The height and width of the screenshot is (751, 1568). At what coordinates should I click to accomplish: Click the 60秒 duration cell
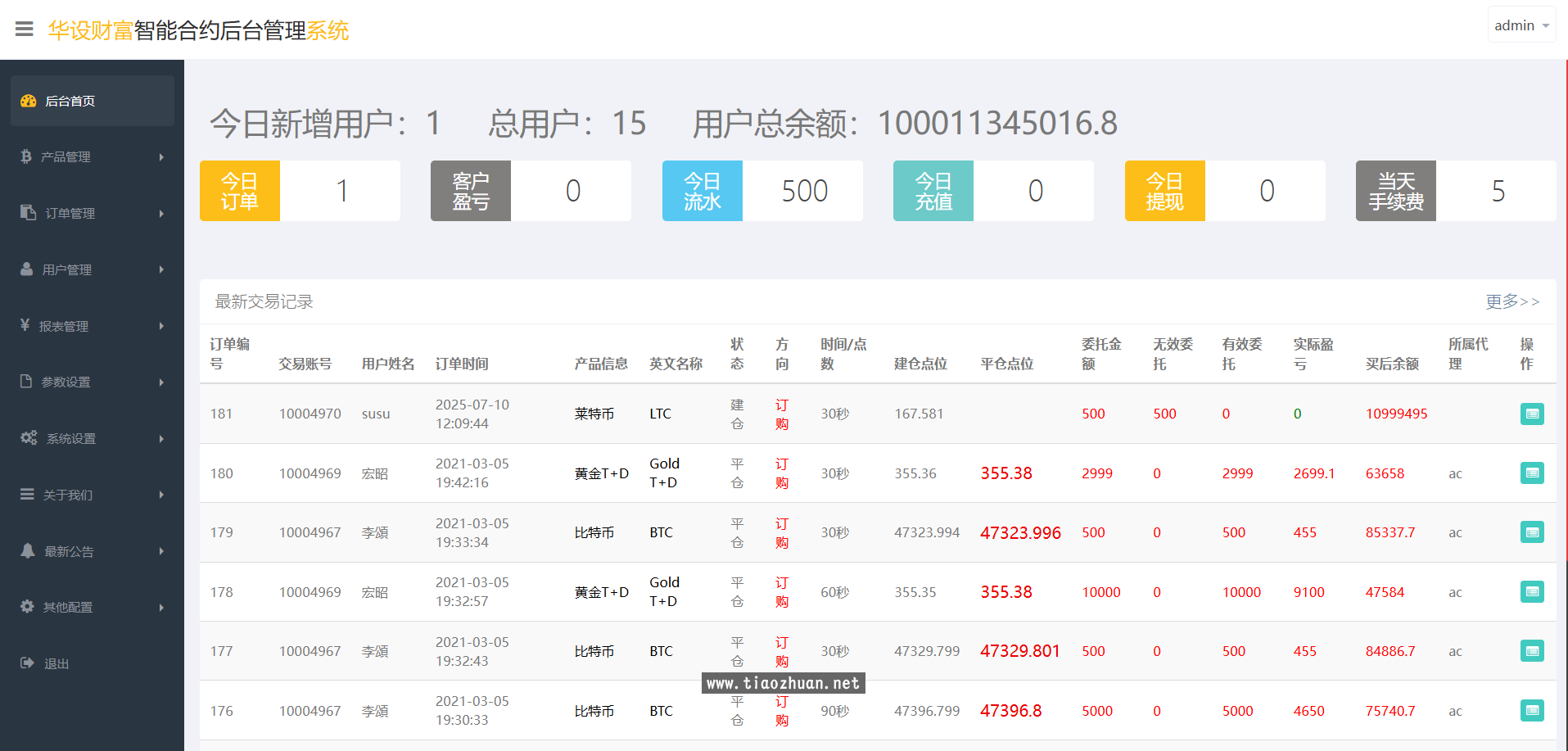tap(835, 592)
